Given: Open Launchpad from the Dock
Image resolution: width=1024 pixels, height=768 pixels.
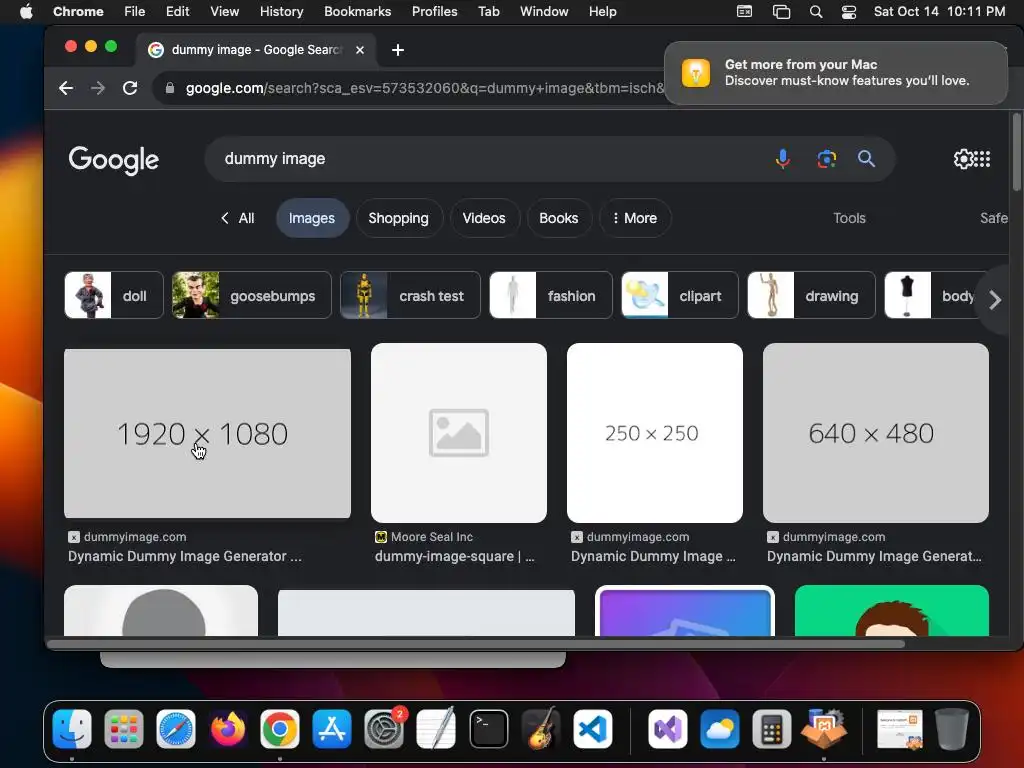Looking at the screenshot, I should coord(123,729).
